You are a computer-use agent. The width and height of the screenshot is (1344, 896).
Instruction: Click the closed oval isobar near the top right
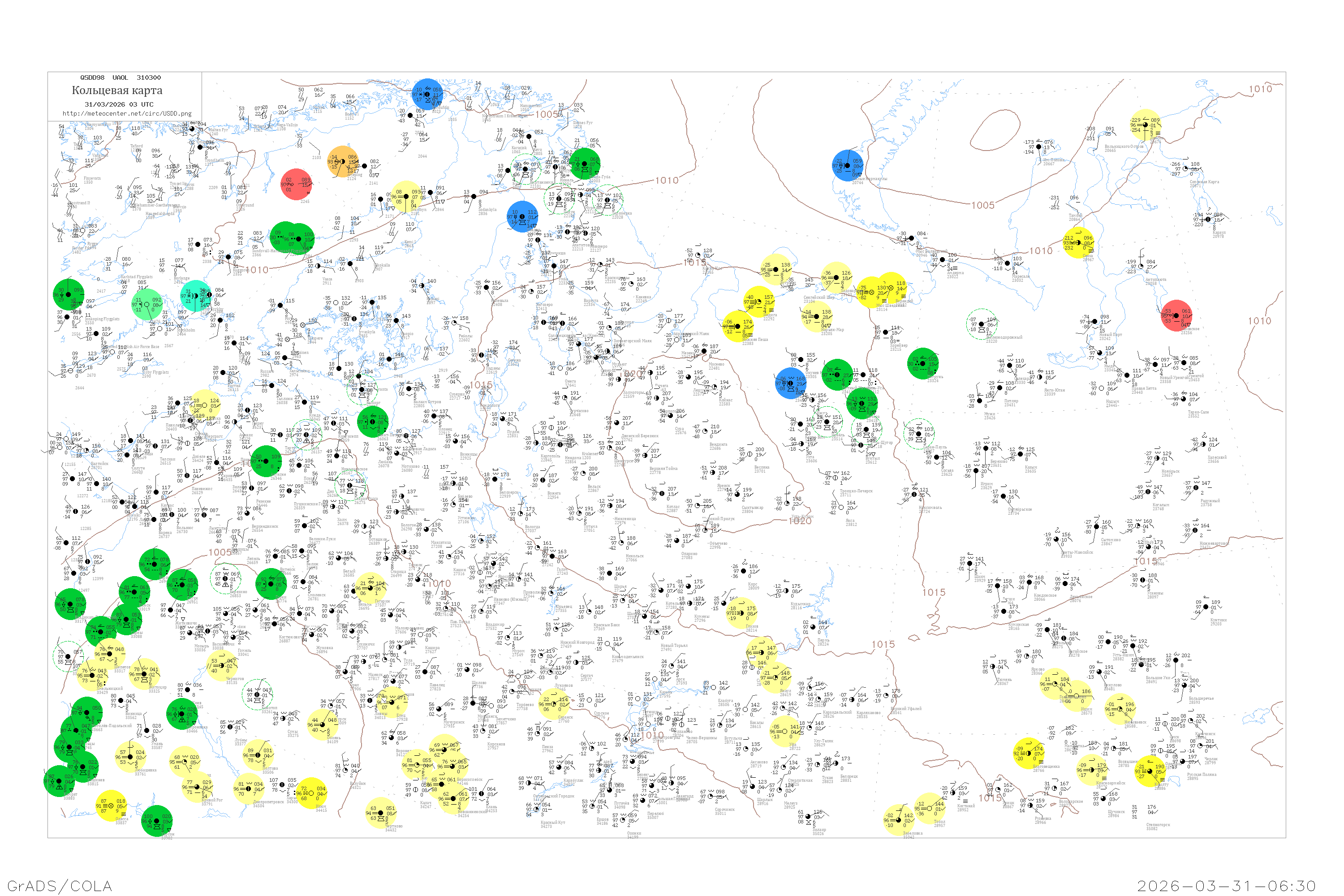click(995, 130)
